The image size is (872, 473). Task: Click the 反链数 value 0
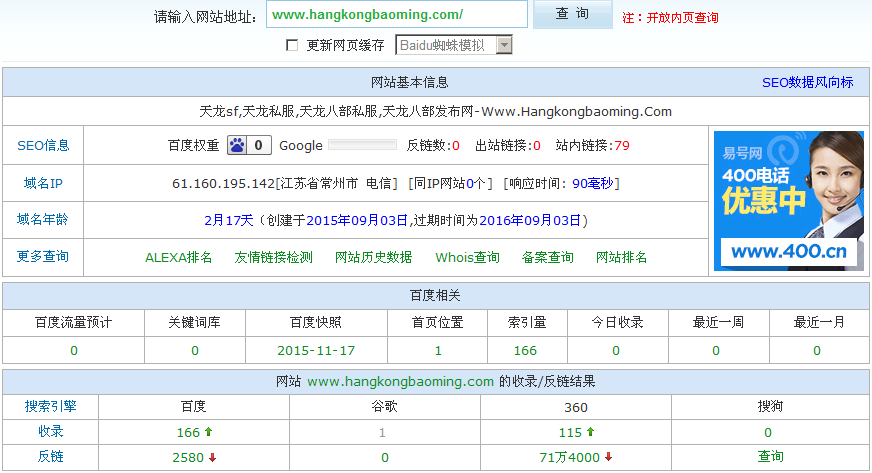point(456,146)
